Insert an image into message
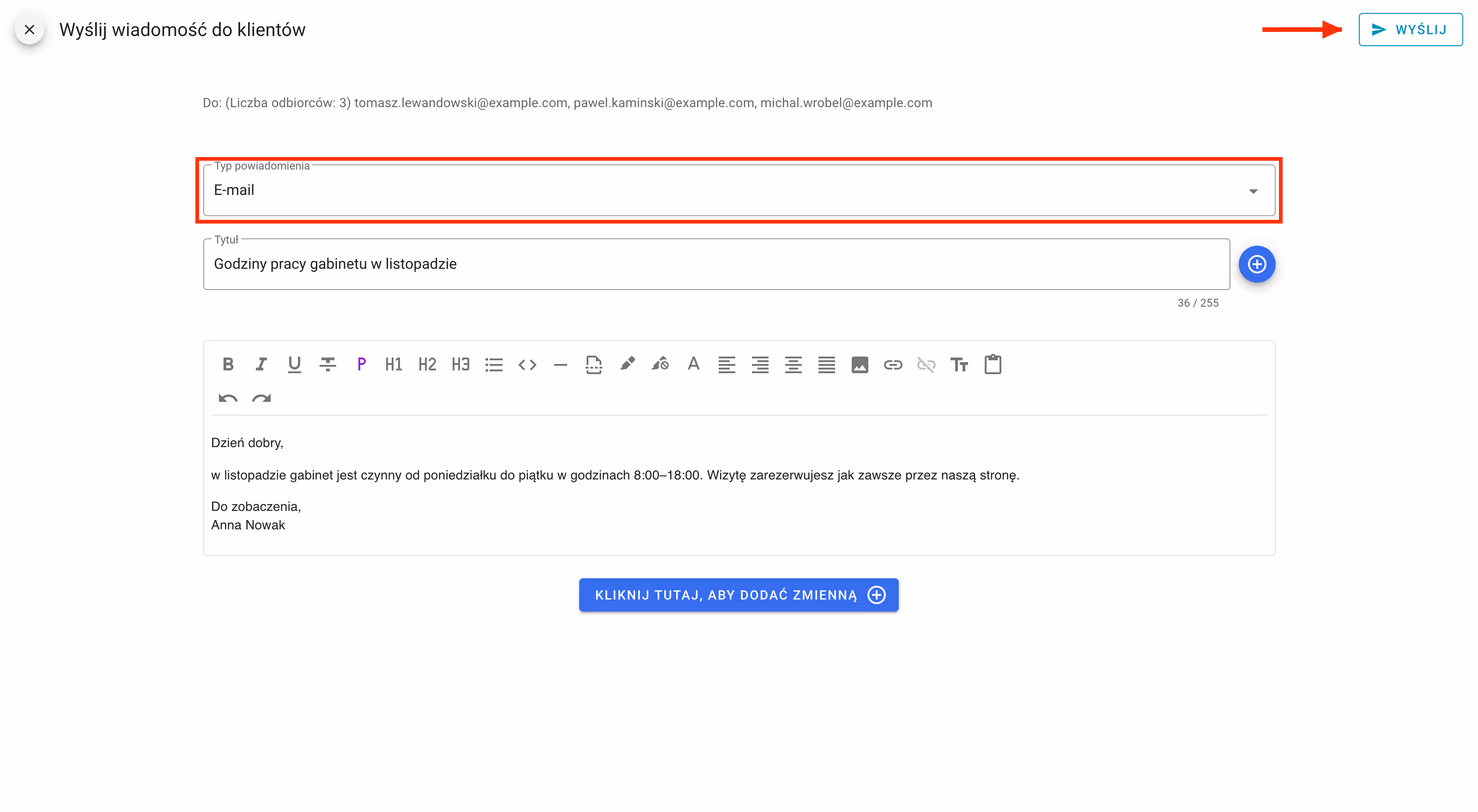 [860, 365]
